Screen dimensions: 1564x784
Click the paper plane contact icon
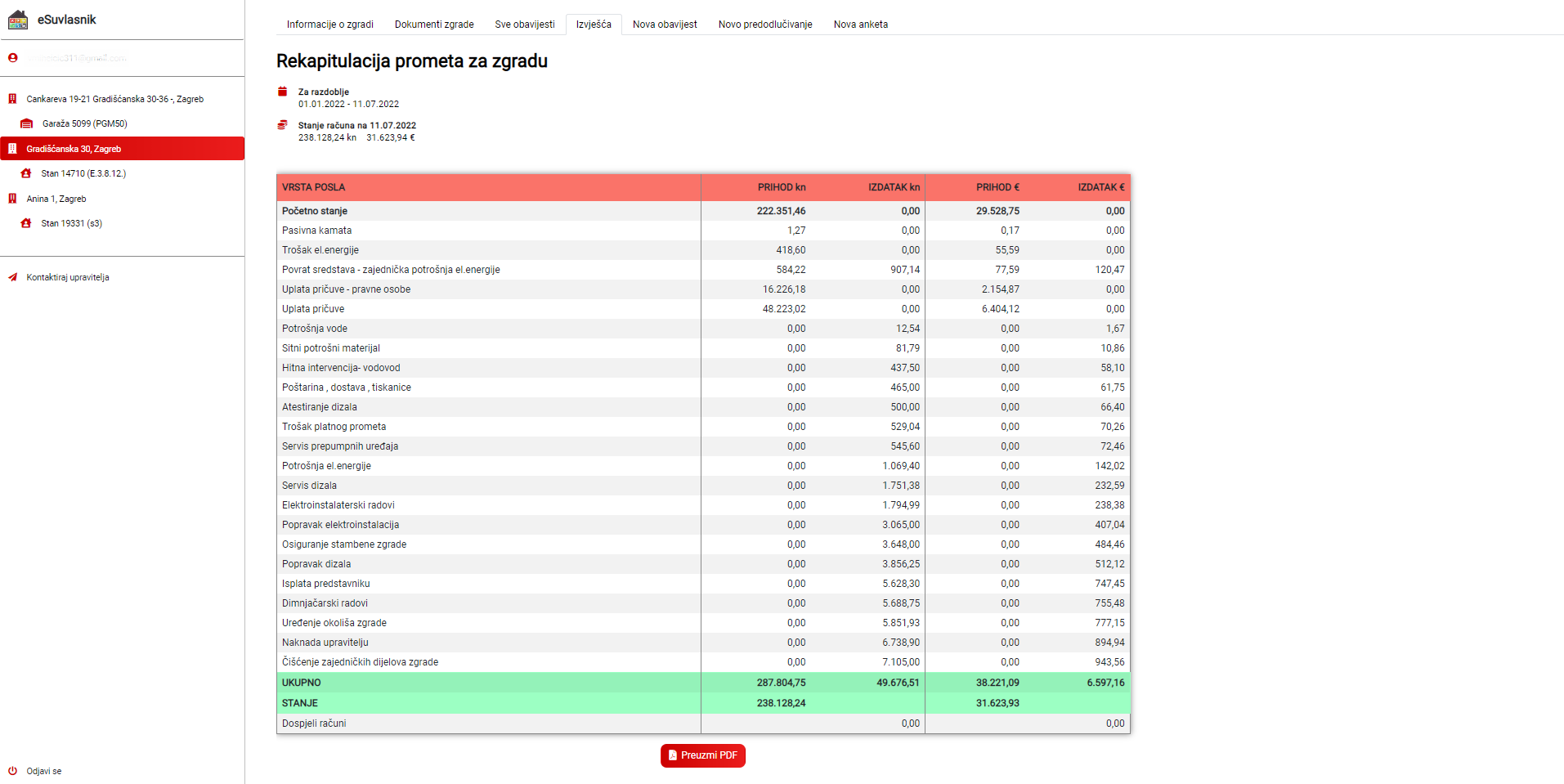coord(12,277)
